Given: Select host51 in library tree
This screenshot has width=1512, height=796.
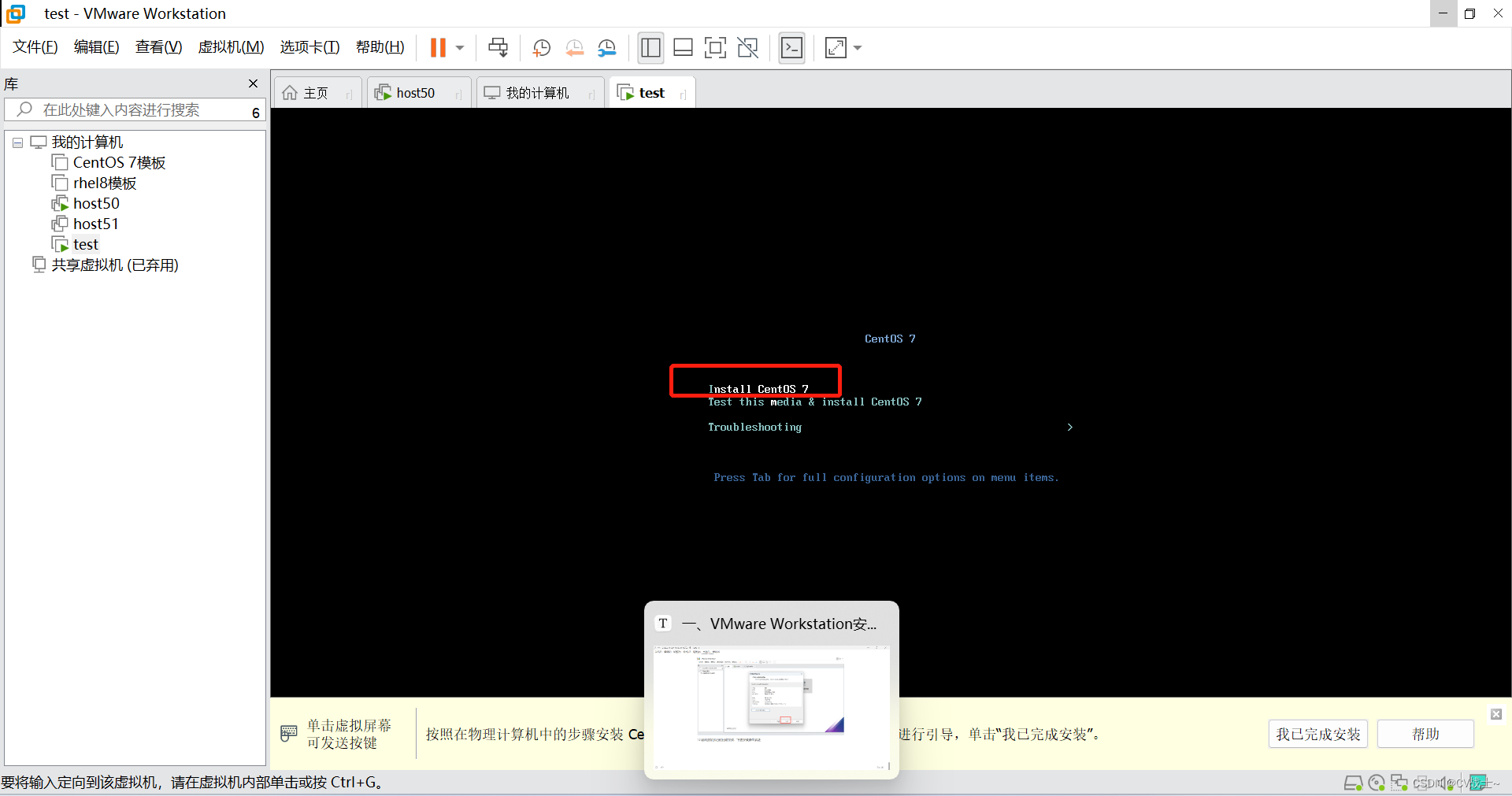Looking at the screenshot, I should [95, 224].
